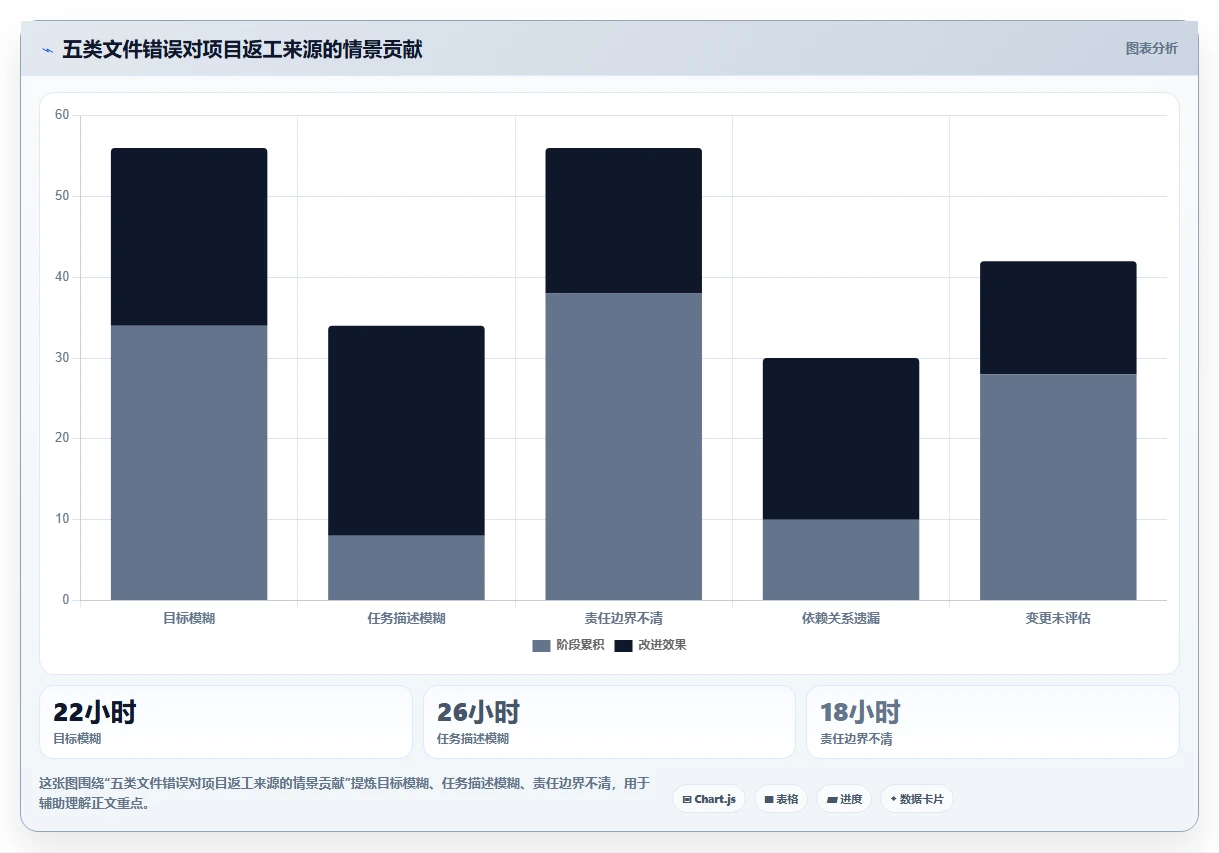Viewport: 1219px width, 853px height.
Task: Click the 阶段累积 legend label
Action: (x=580, y=645)
